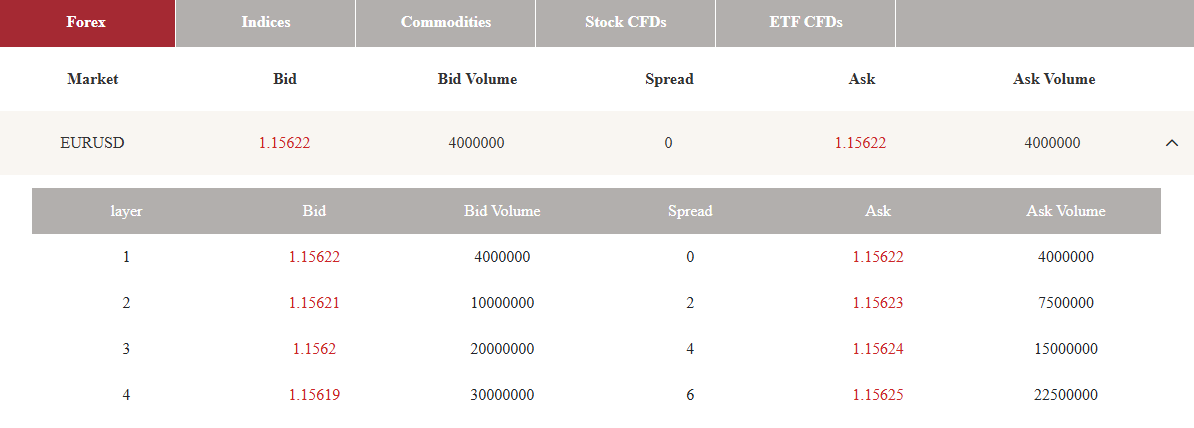This screenshot has width=1194, height=428.
Task: Open the Indices tab
Action: coord(266,23)
